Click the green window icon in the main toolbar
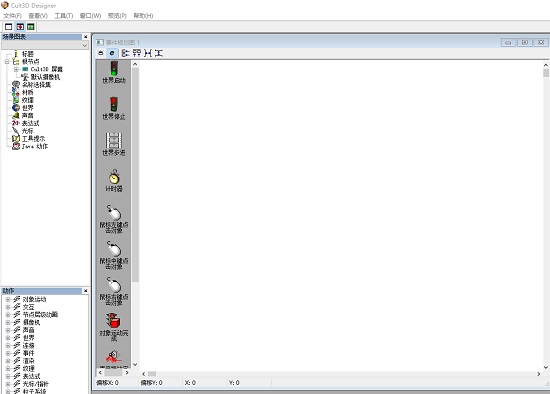Viewport: 550px width, 394px height. click(31, 27)
